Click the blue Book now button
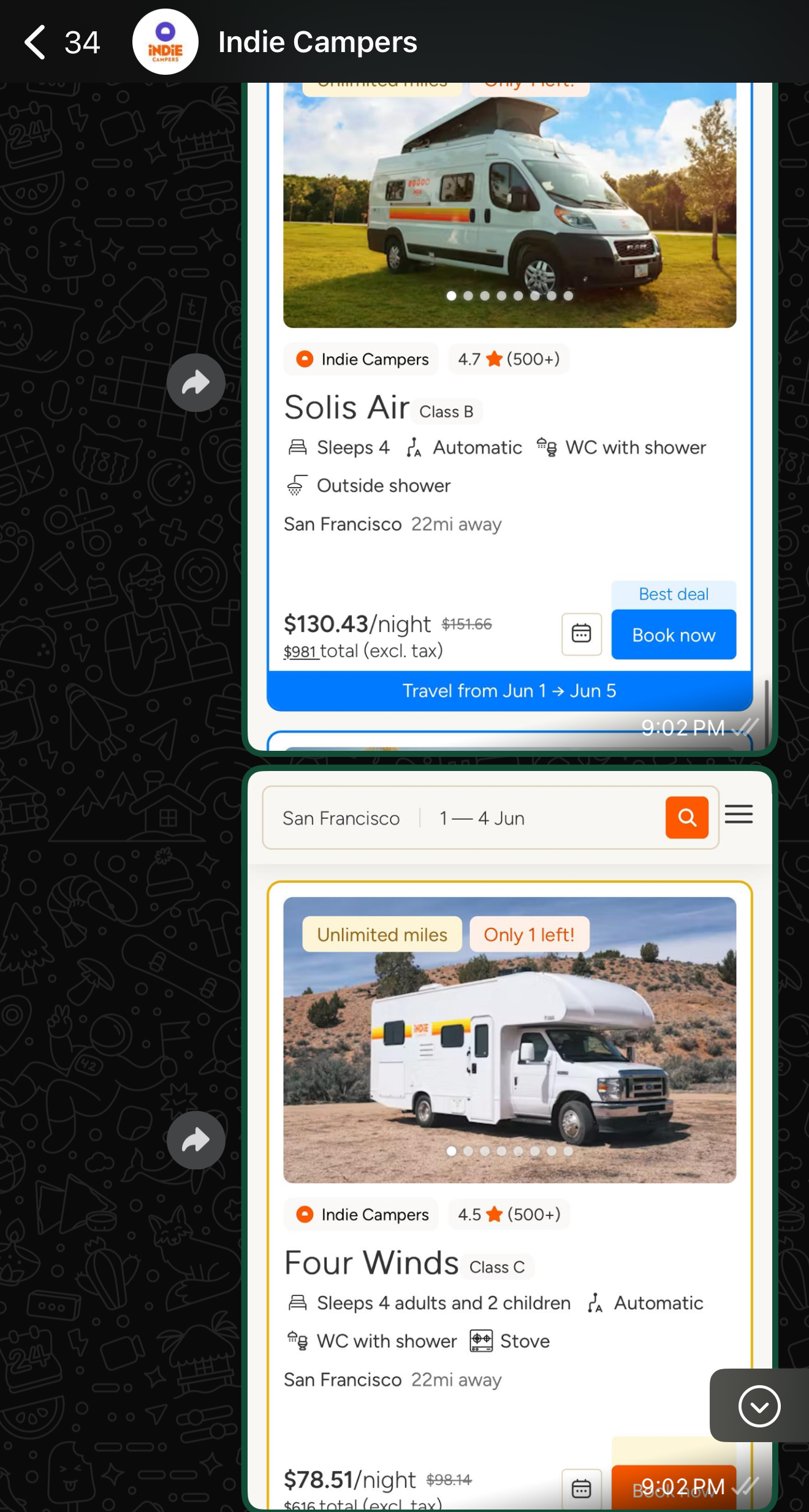 pos(674,634)
